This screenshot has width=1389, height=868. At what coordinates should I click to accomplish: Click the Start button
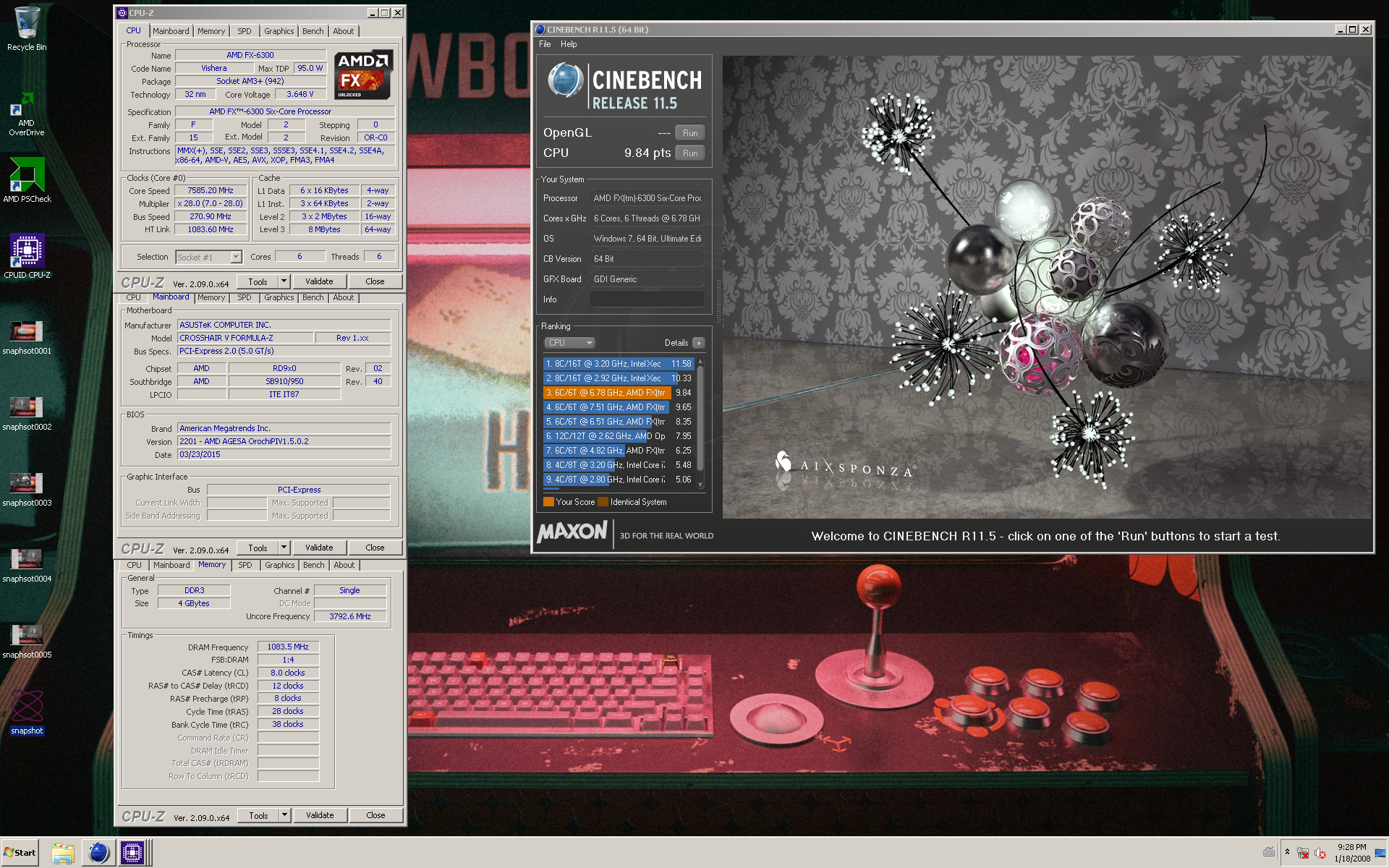click(20, 853)
